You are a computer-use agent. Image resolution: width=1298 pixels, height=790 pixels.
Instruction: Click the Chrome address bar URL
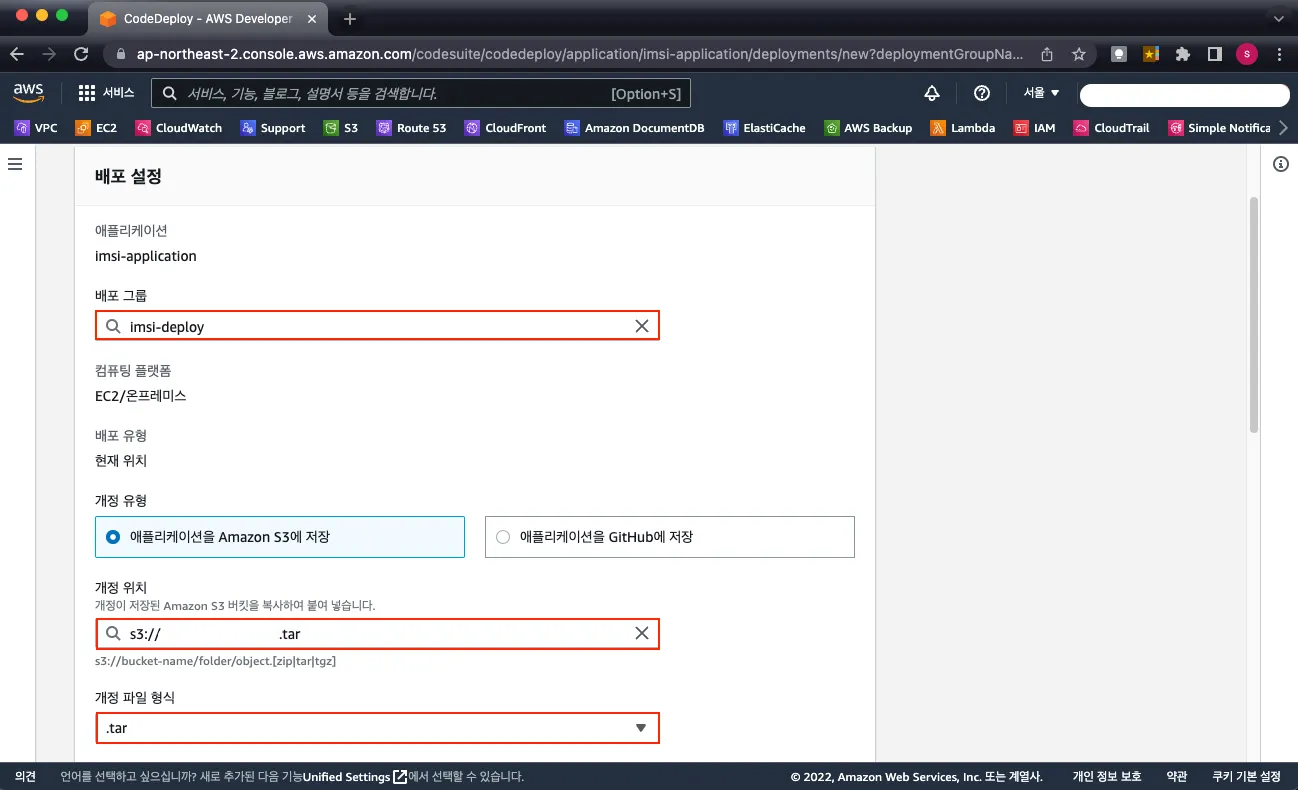(579, 55)
